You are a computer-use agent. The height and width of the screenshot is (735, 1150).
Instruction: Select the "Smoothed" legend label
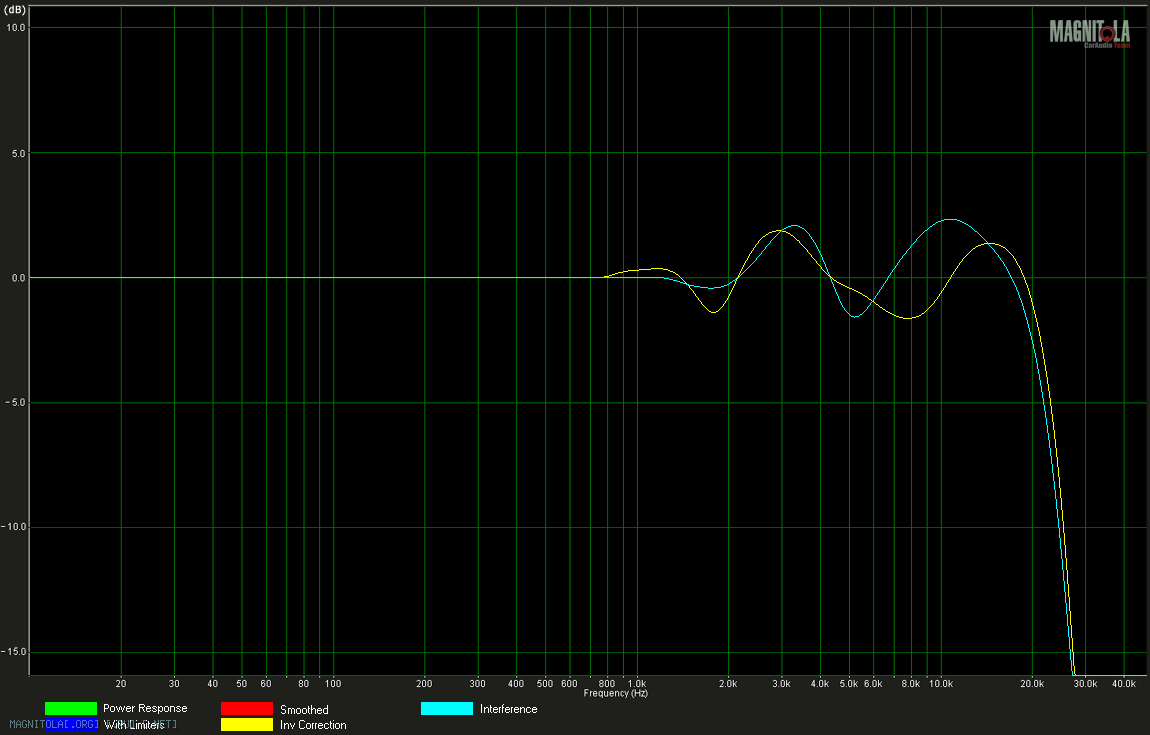(304, 710)
